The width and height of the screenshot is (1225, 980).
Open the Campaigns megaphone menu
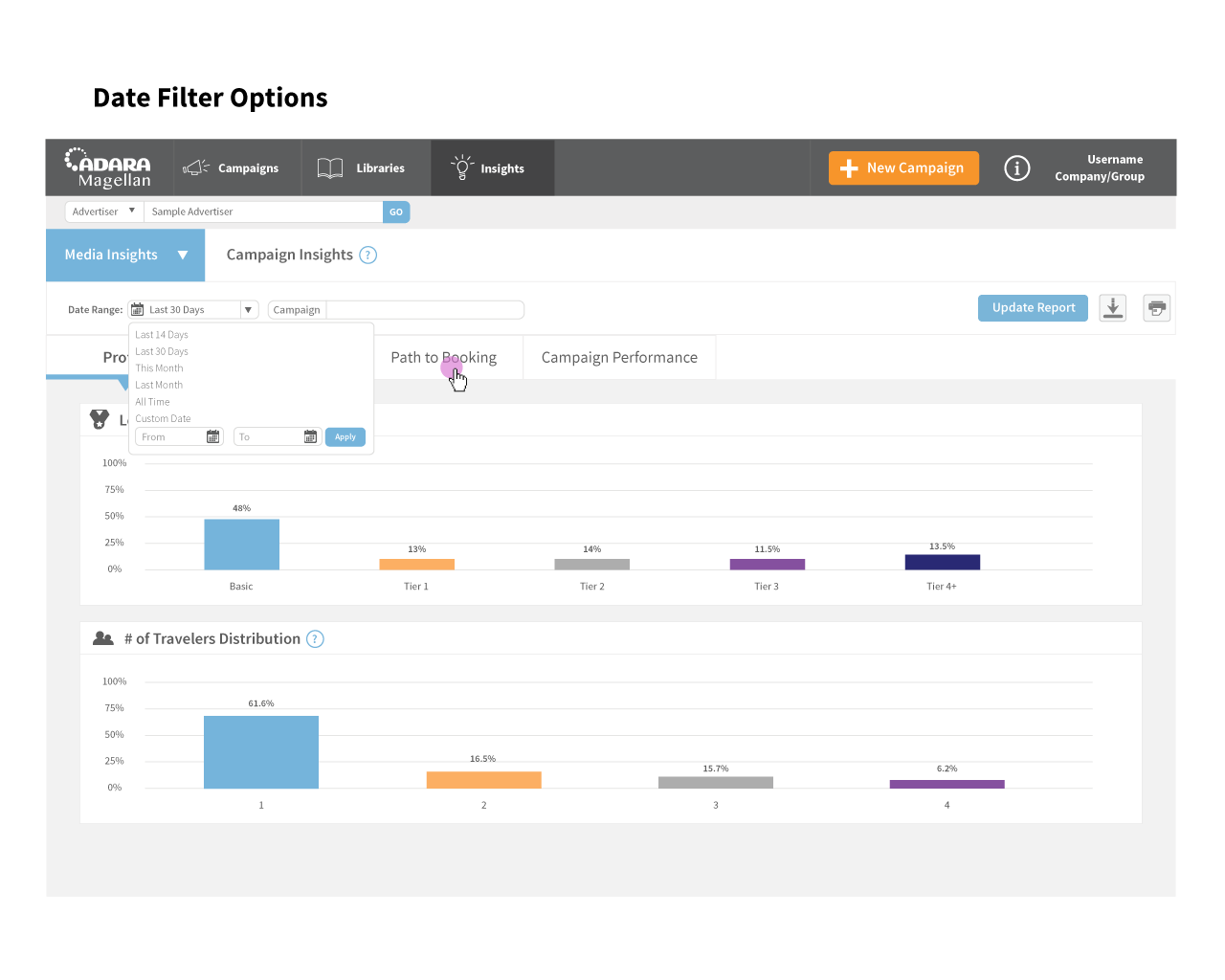tap(231, 168)
